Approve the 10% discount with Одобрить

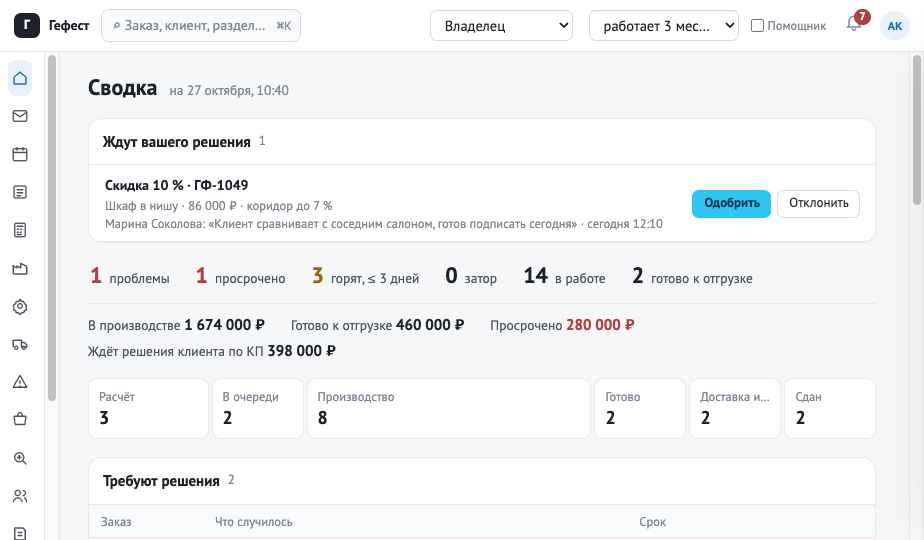coord(731,203)
